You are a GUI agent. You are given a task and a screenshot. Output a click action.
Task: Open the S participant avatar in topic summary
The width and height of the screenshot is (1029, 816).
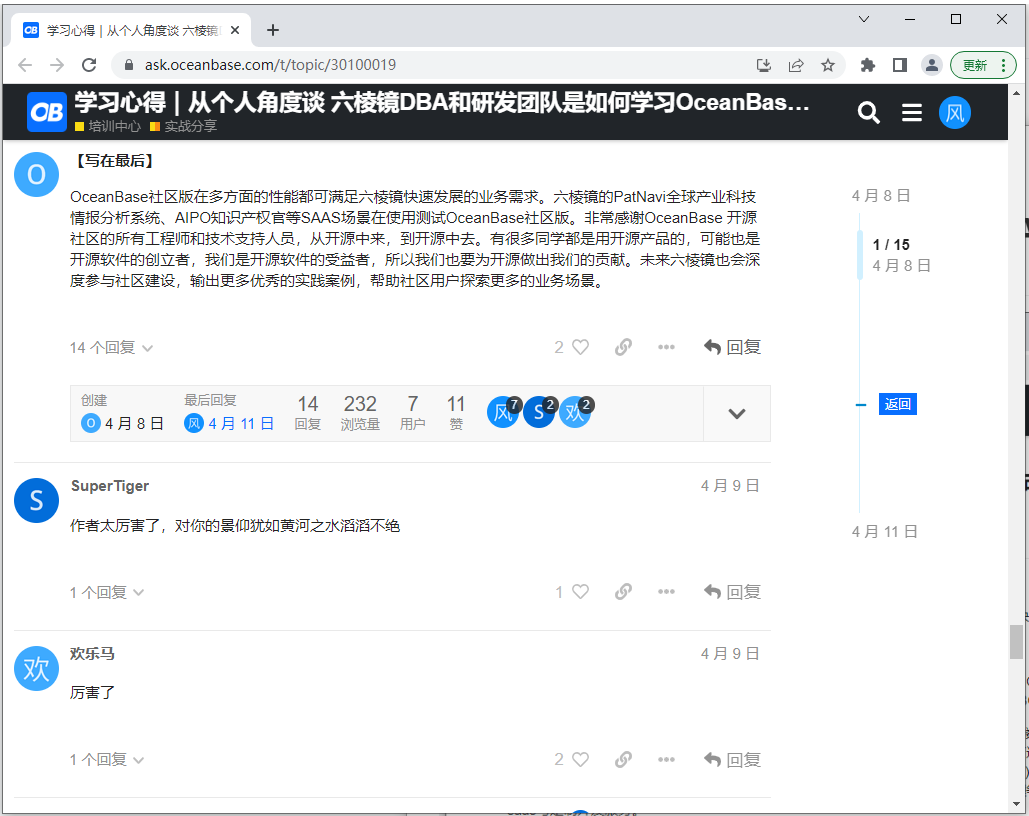539,412
